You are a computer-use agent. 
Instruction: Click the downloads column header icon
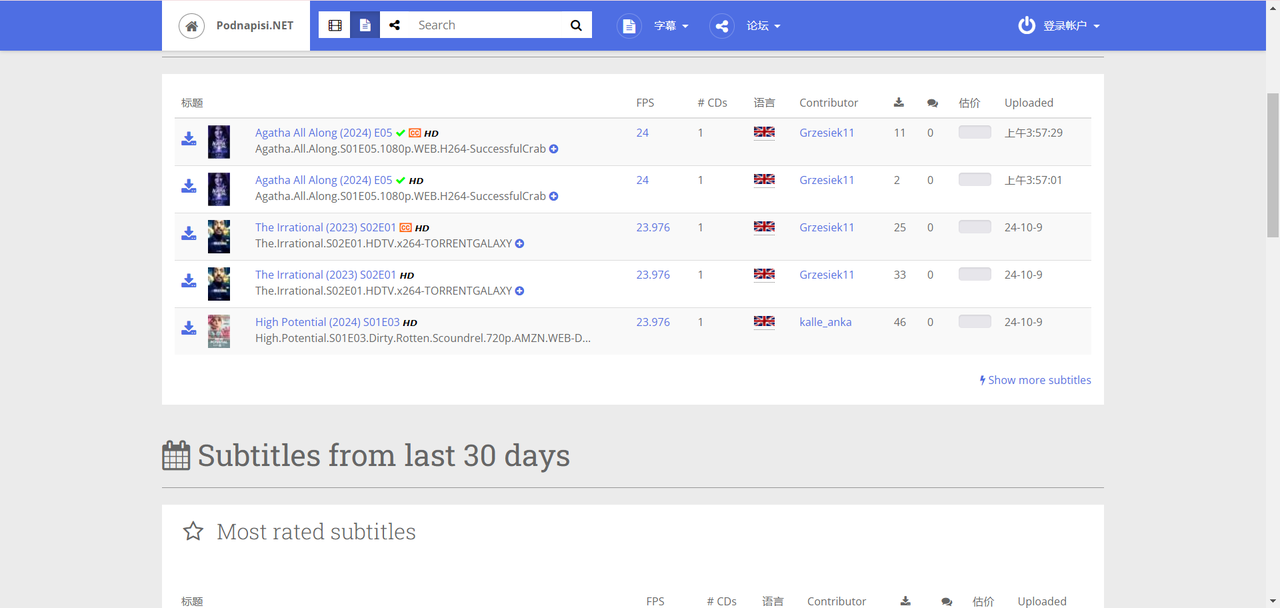point(899,102)
